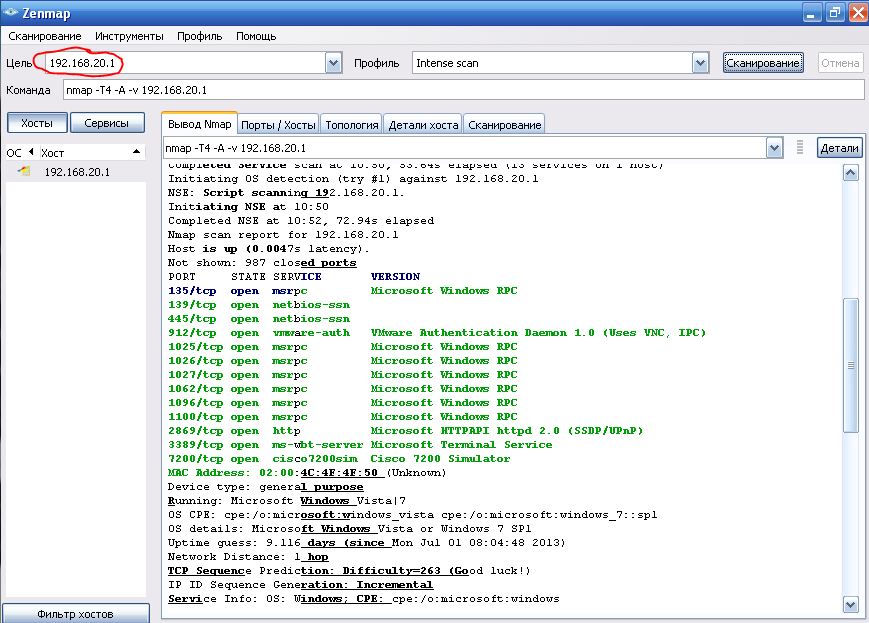Viewport: 869px width, 623px height.
Task: Click the 7200/tcp cisco7200sim line
Action: point(339,458)
